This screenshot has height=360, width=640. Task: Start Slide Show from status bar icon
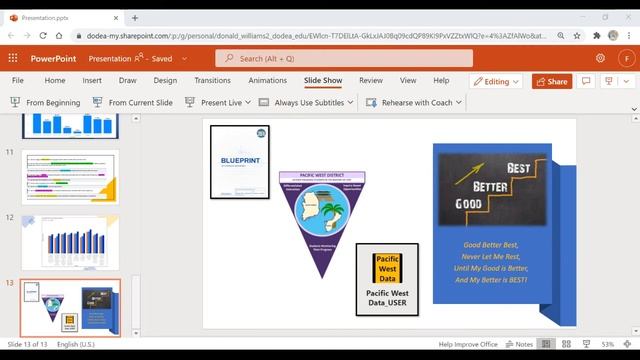(586, 344)
